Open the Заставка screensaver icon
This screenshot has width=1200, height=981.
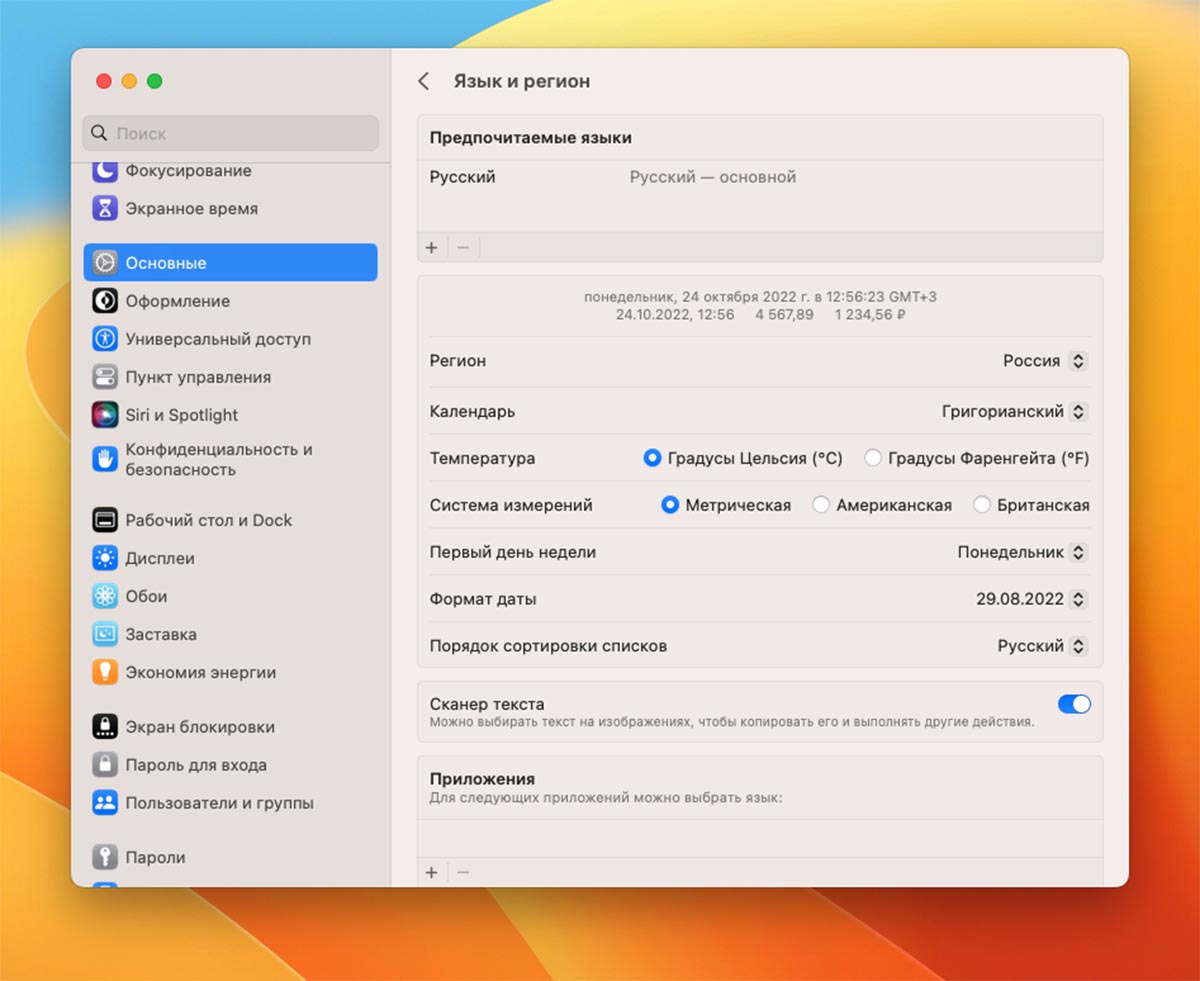coord(105,634)
